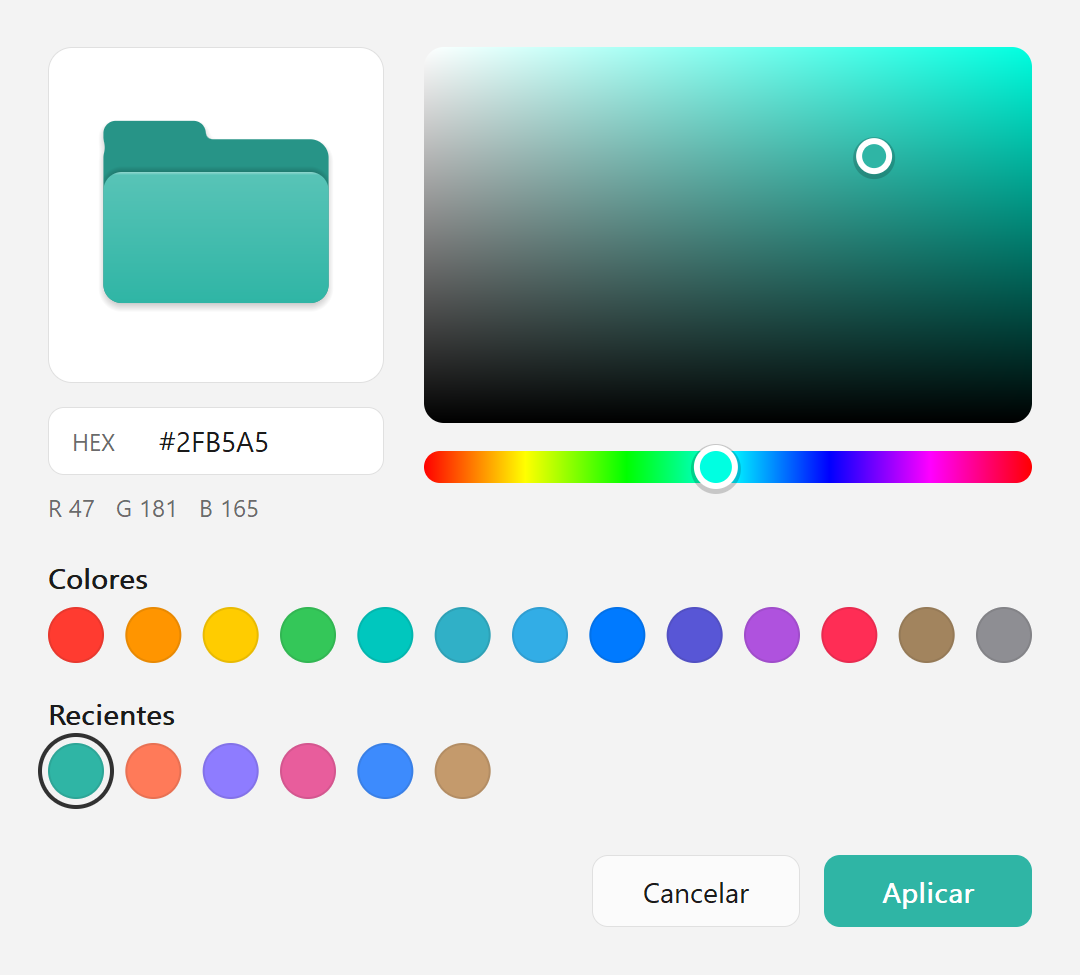This screenshot has height=975, width=1080.
Task: Click the Cancelar button
Action: point(696,891)
